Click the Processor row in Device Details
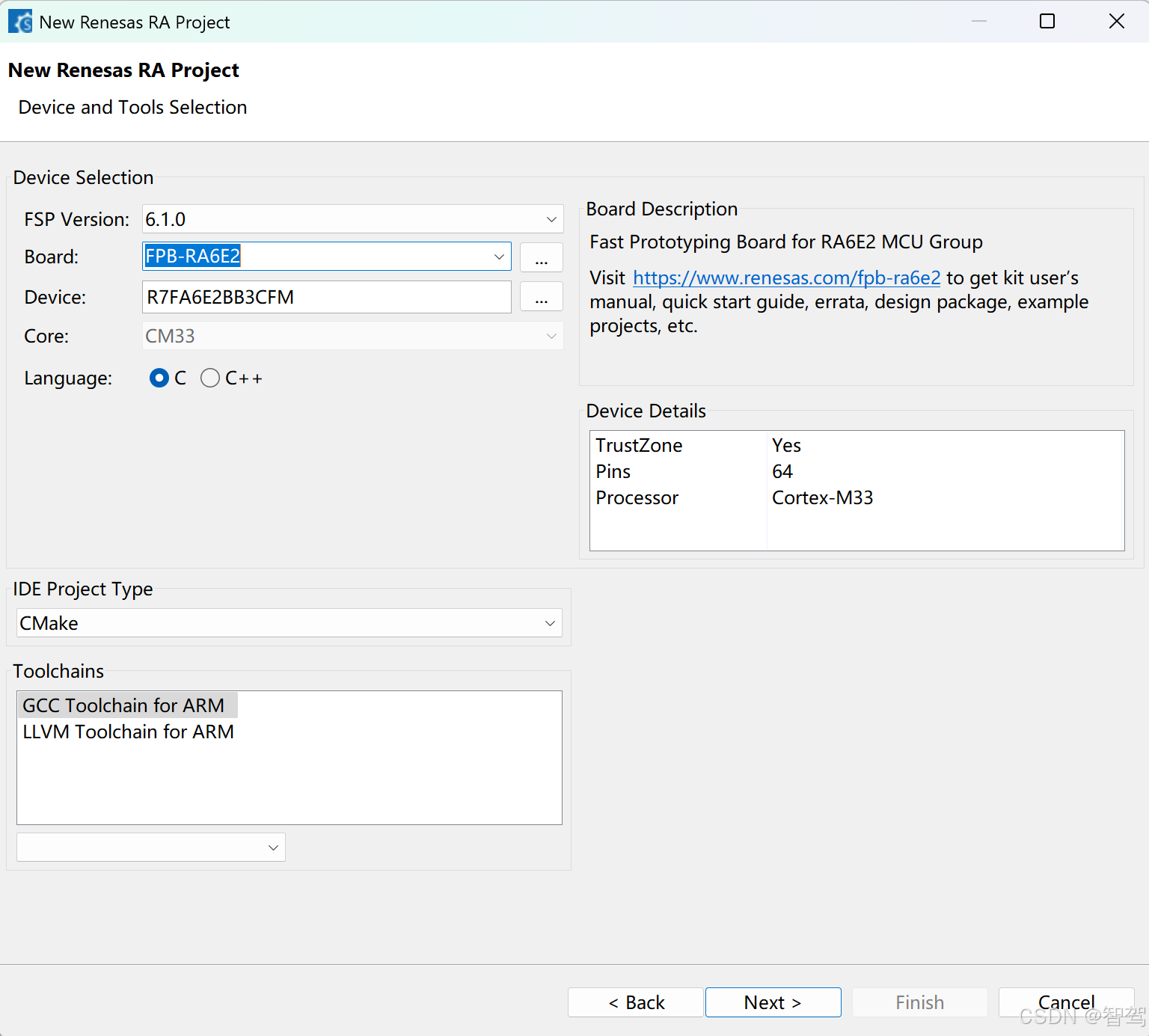This screenshot has width=1149, height=1036. pos(857,497)
